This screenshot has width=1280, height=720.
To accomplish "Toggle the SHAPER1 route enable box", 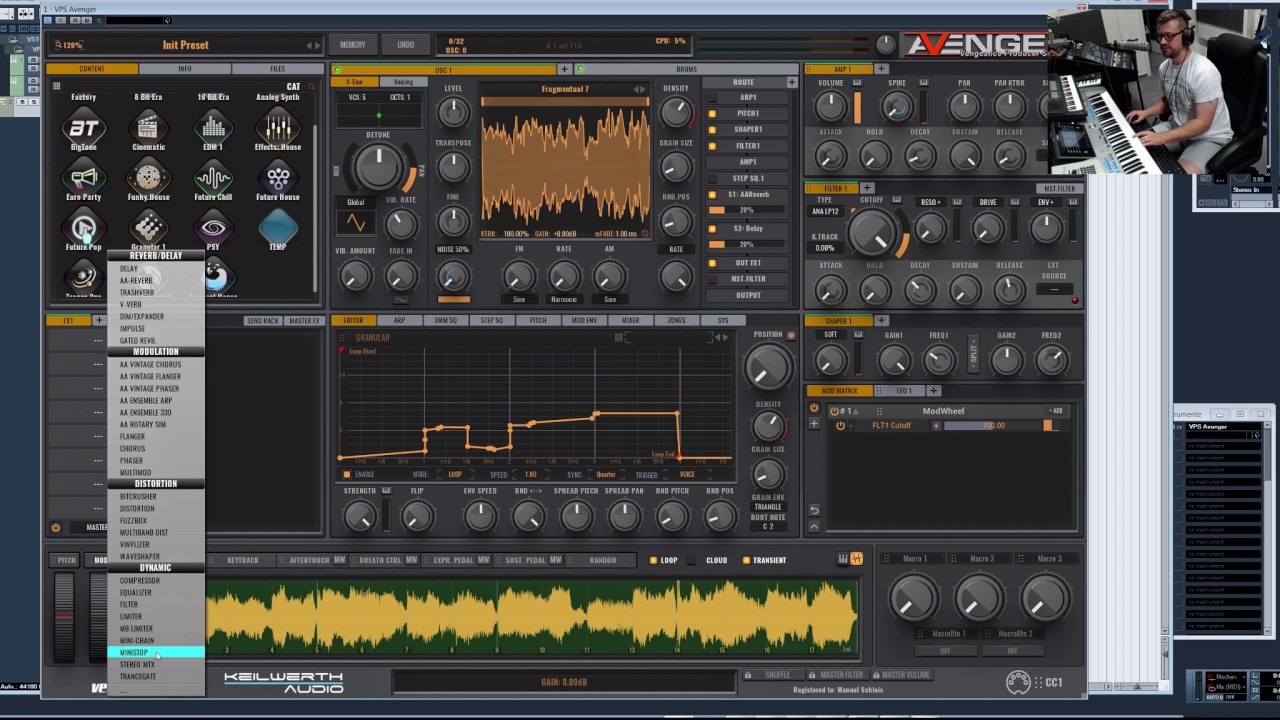I will [x=712, y=129].
